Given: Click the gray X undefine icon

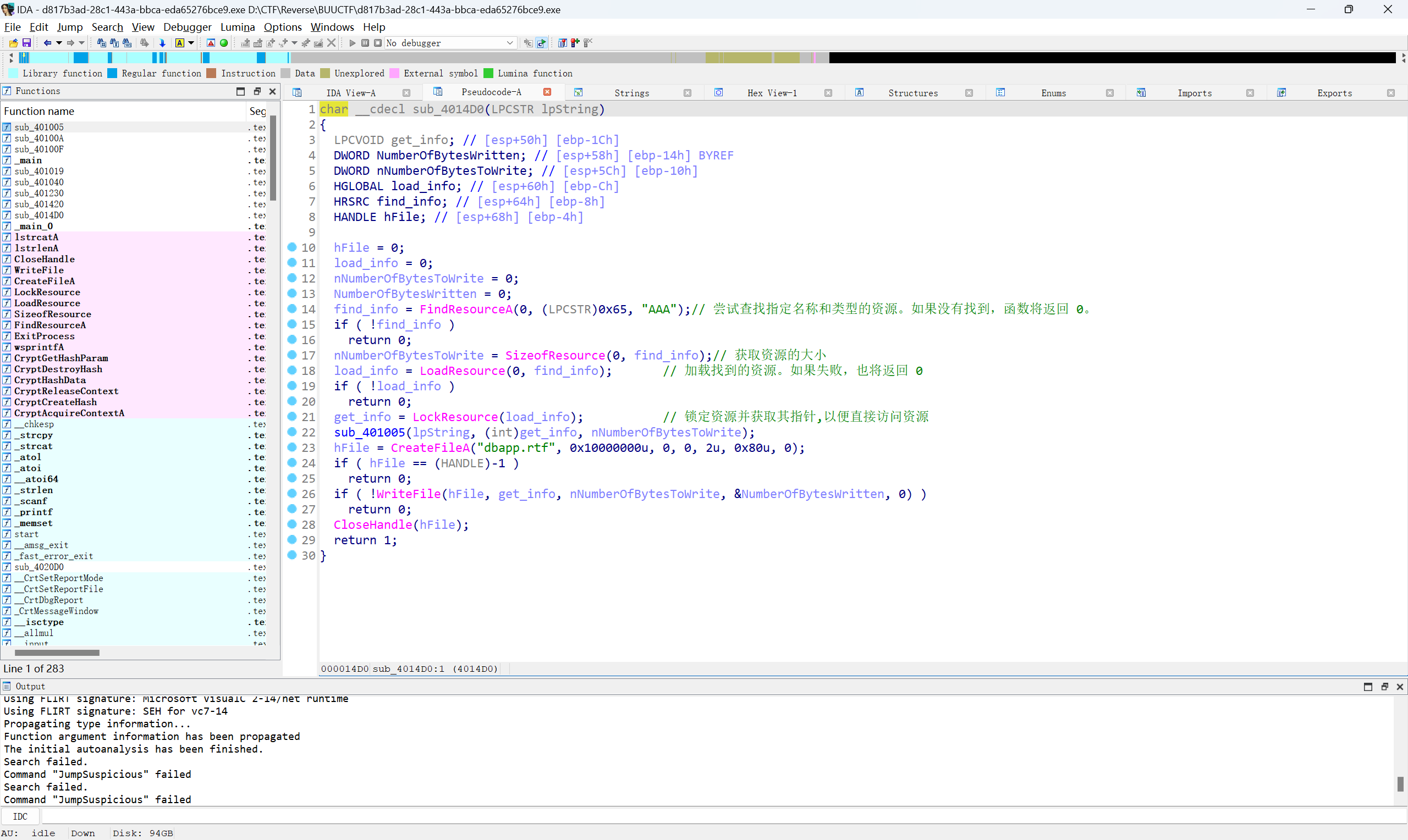Looking at the screenshot, I should click(x=332, y=43).
